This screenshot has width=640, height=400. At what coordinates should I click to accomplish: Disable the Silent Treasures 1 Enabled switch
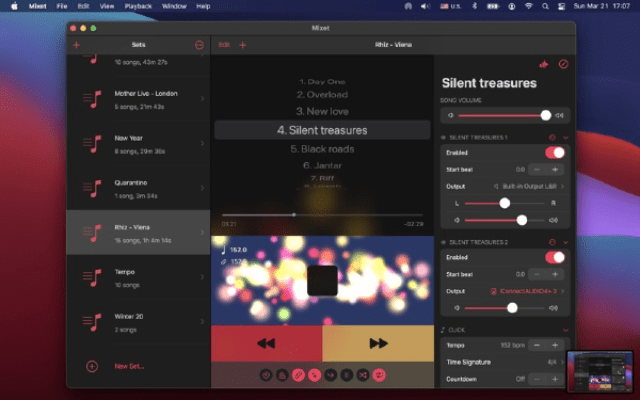tap(554, 153)
